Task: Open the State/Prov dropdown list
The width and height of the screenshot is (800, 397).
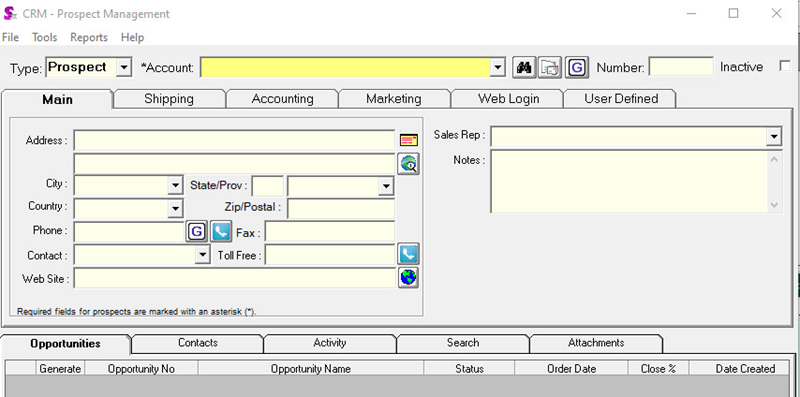Action: (x=386, y=186)
